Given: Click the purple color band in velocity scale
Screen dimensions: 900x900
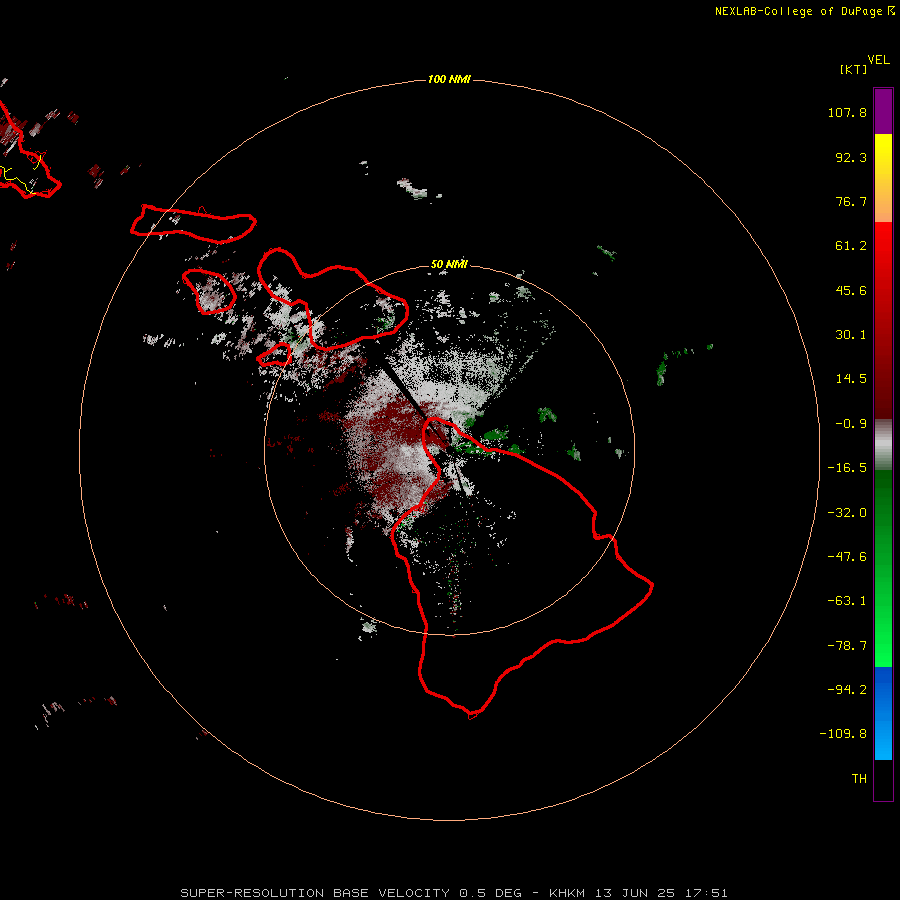Looking at the screenshot, I should 883,111.
